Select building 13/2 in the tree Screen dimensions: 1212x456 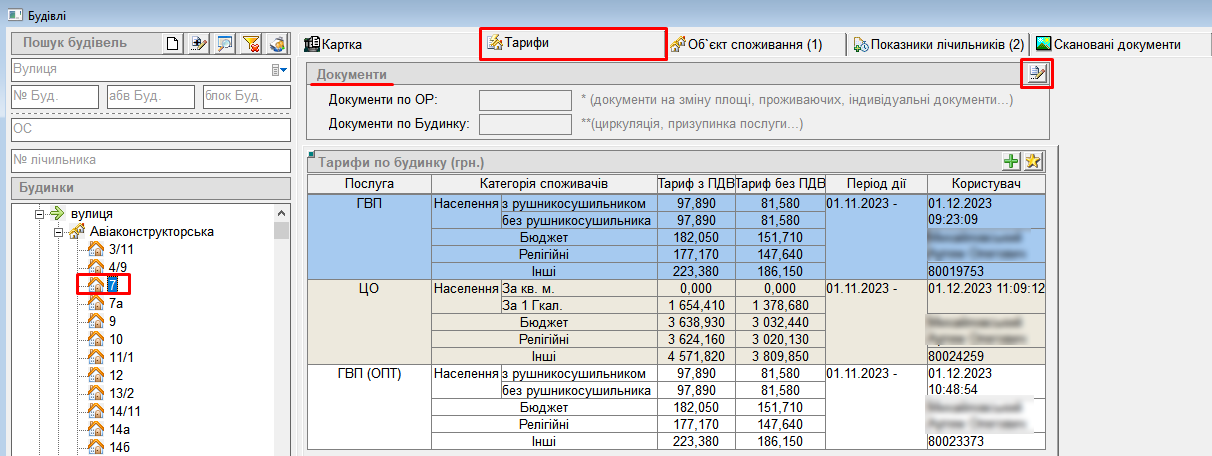(x=122, y=393)
